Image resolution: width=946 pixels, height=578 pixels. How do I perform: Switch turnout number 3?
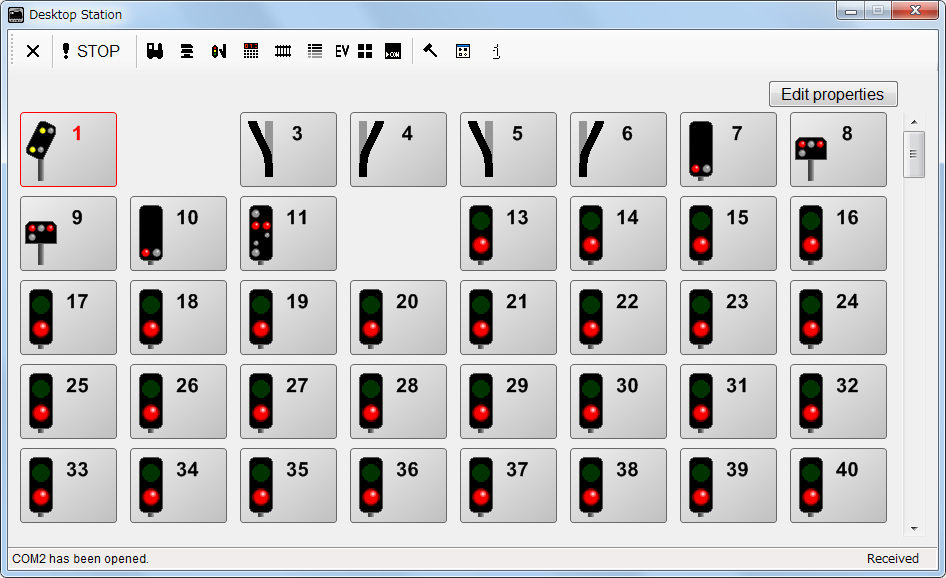click(288, 149)
